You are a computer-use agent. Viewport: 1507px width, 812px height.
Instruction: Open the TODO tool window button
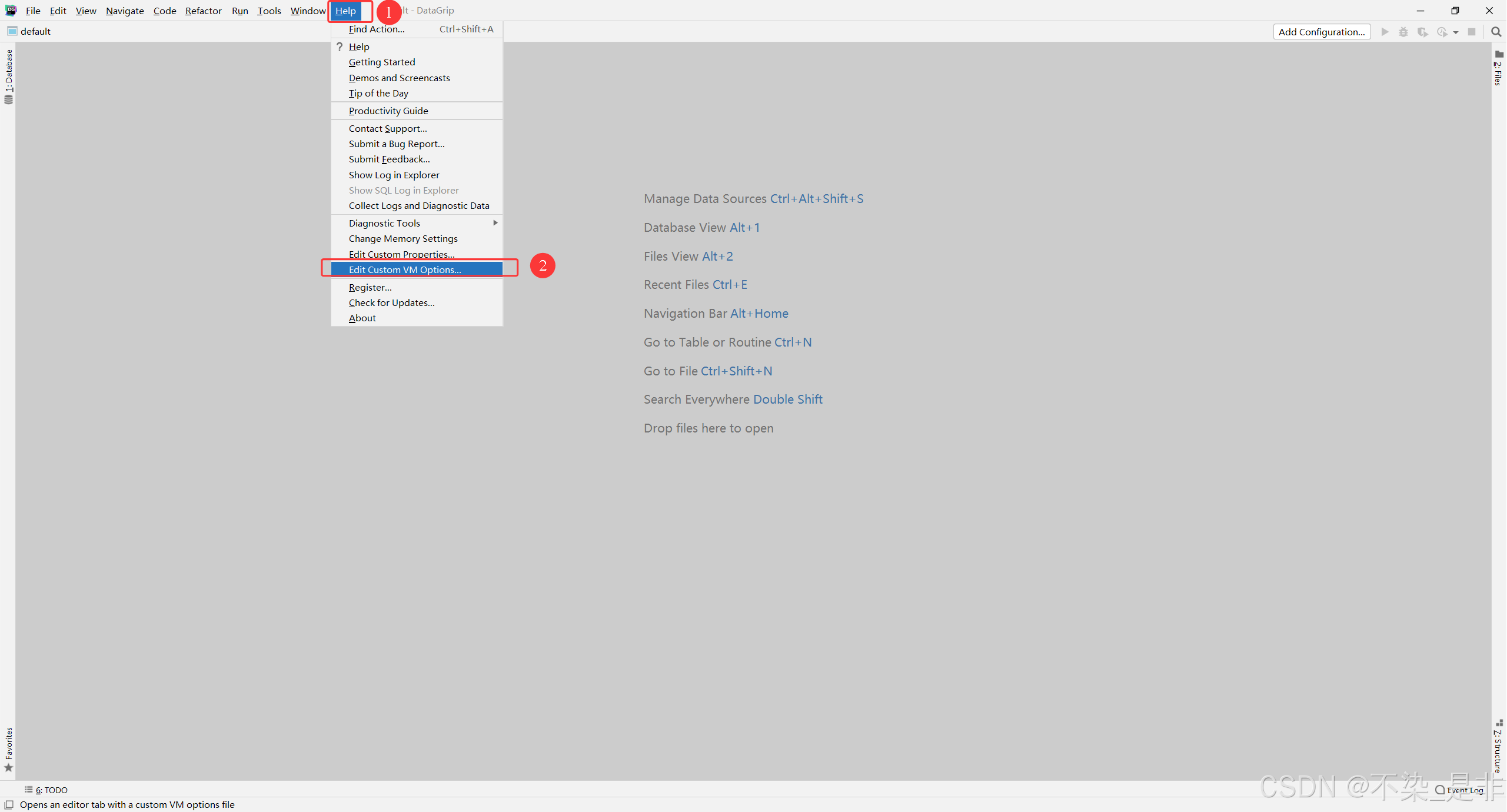(x=46, y=790)
